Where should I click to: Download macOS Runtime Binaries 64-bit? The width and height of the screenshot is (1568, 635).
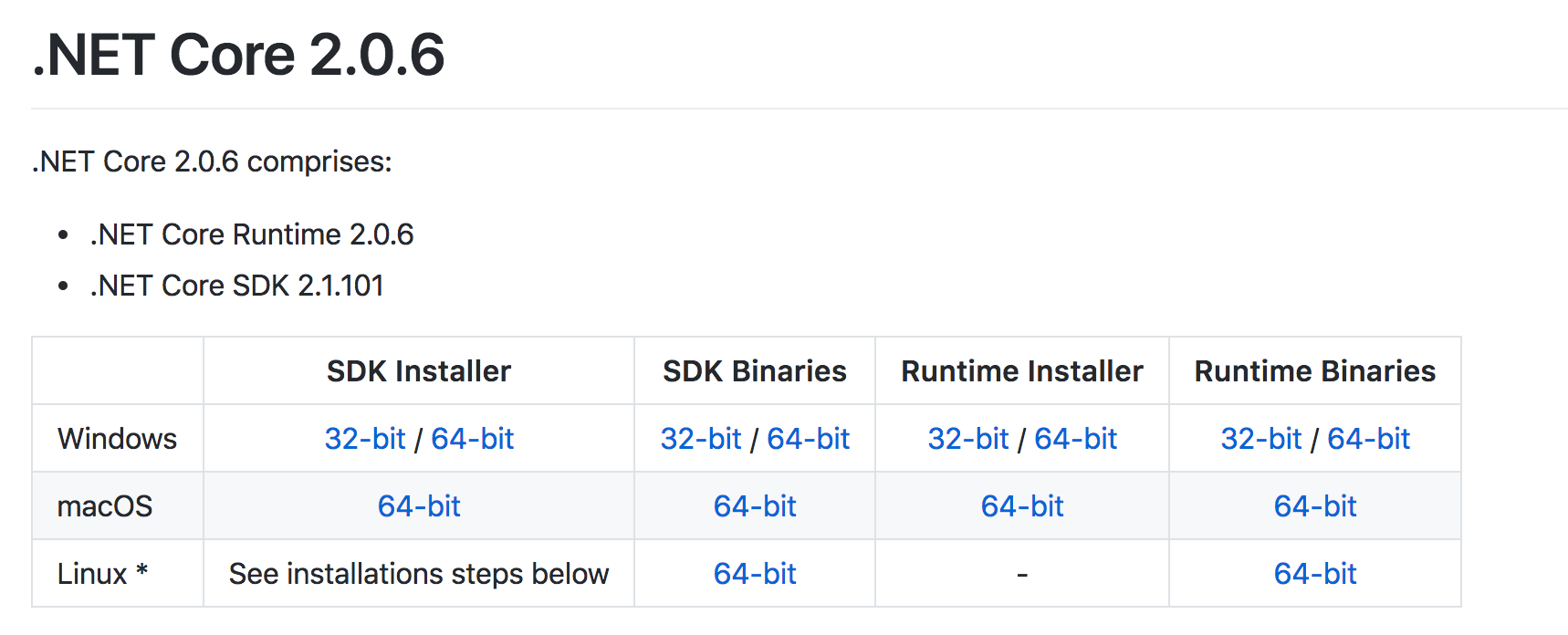pos(1315,506)
